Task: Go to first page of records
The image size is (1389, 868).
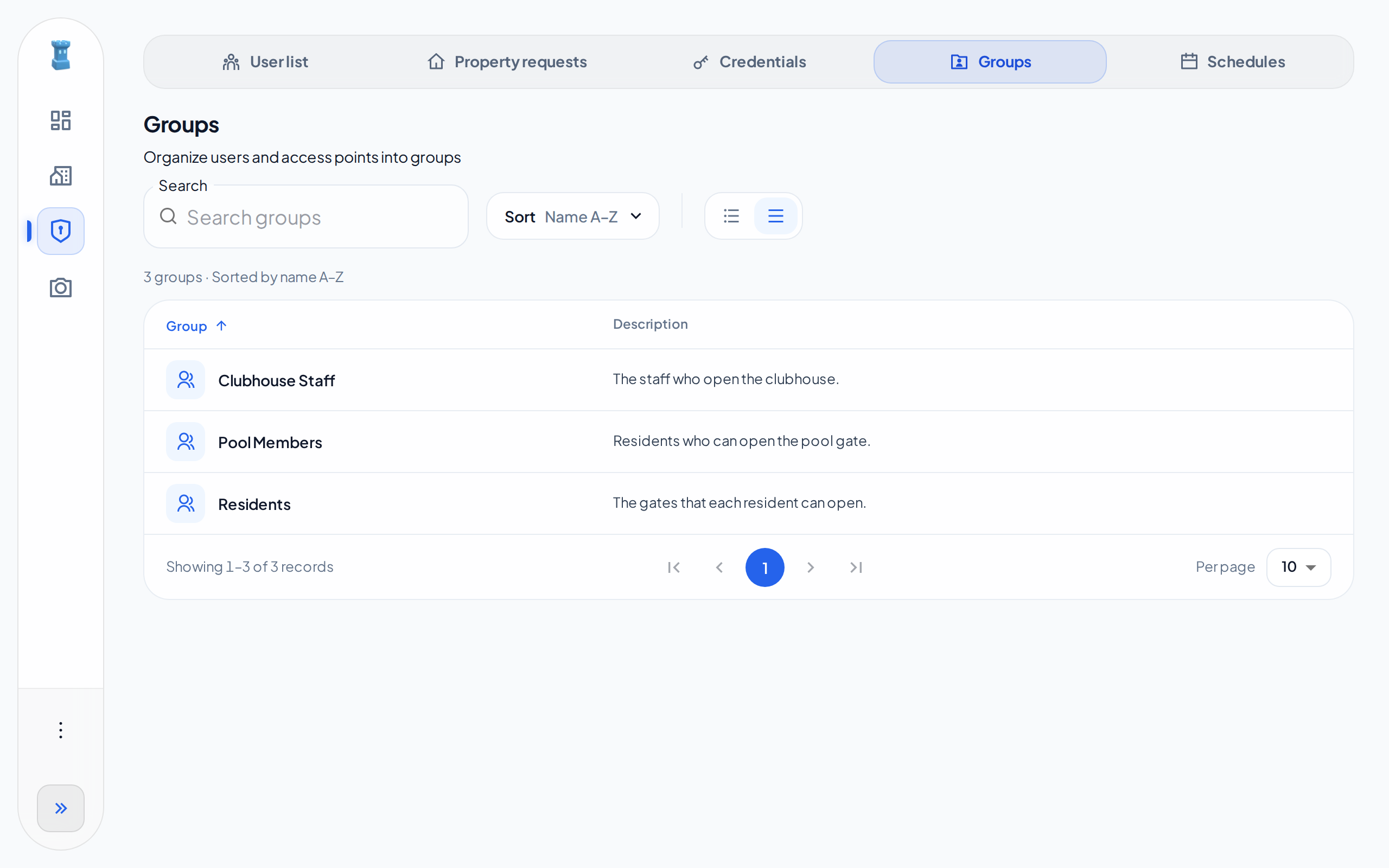Action: (674, 568)
